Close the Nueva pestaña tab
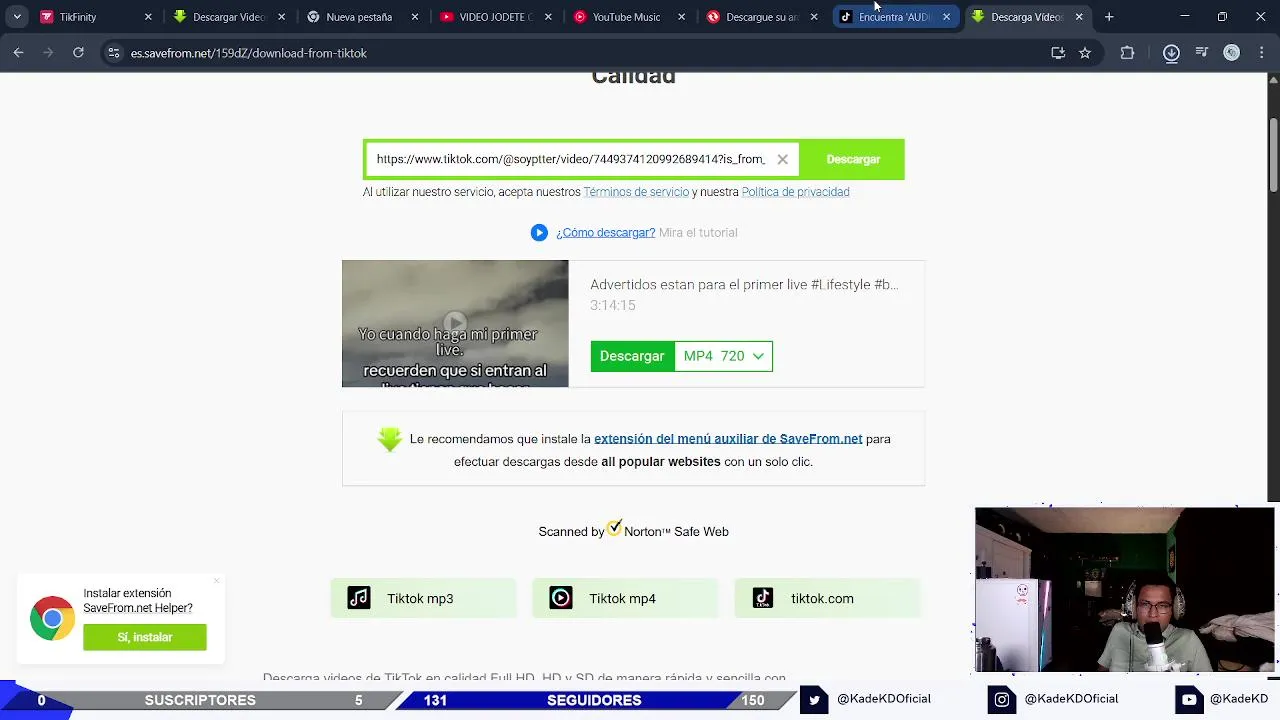Screen dimensions: 1280x720 pyautogui.click(x=415, y=17)
